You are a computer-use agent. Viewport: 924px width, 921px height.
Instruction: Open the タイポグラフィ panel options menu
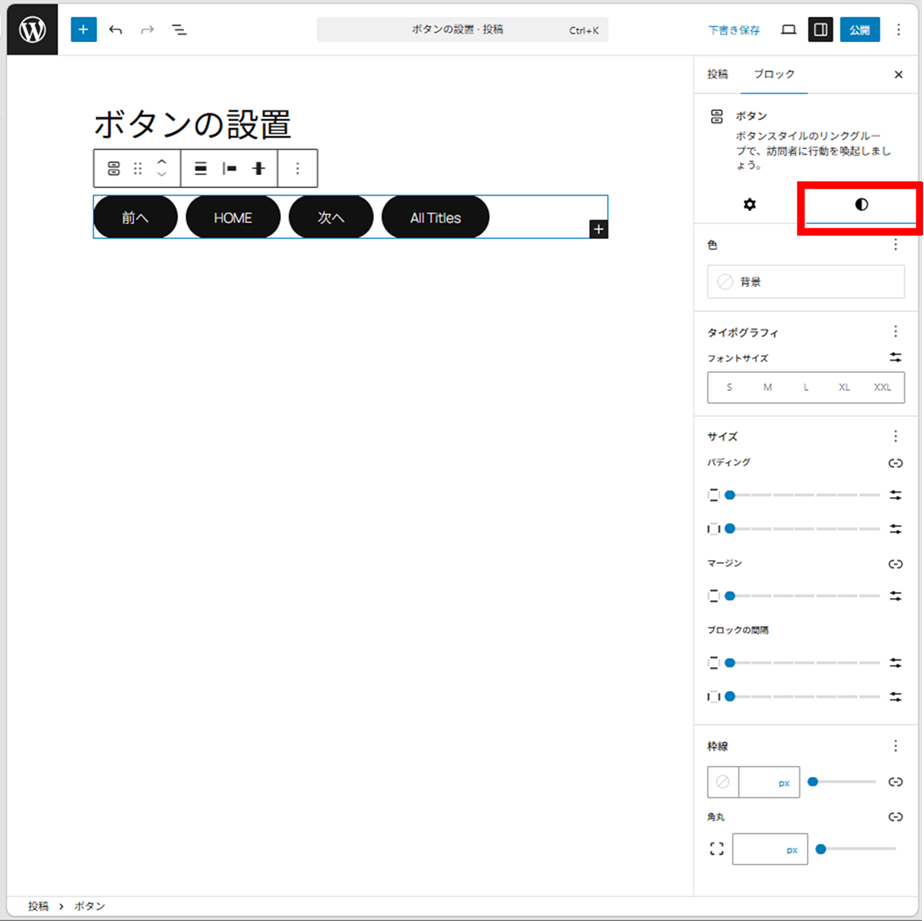pyautogui.click(x=895, y=332)
